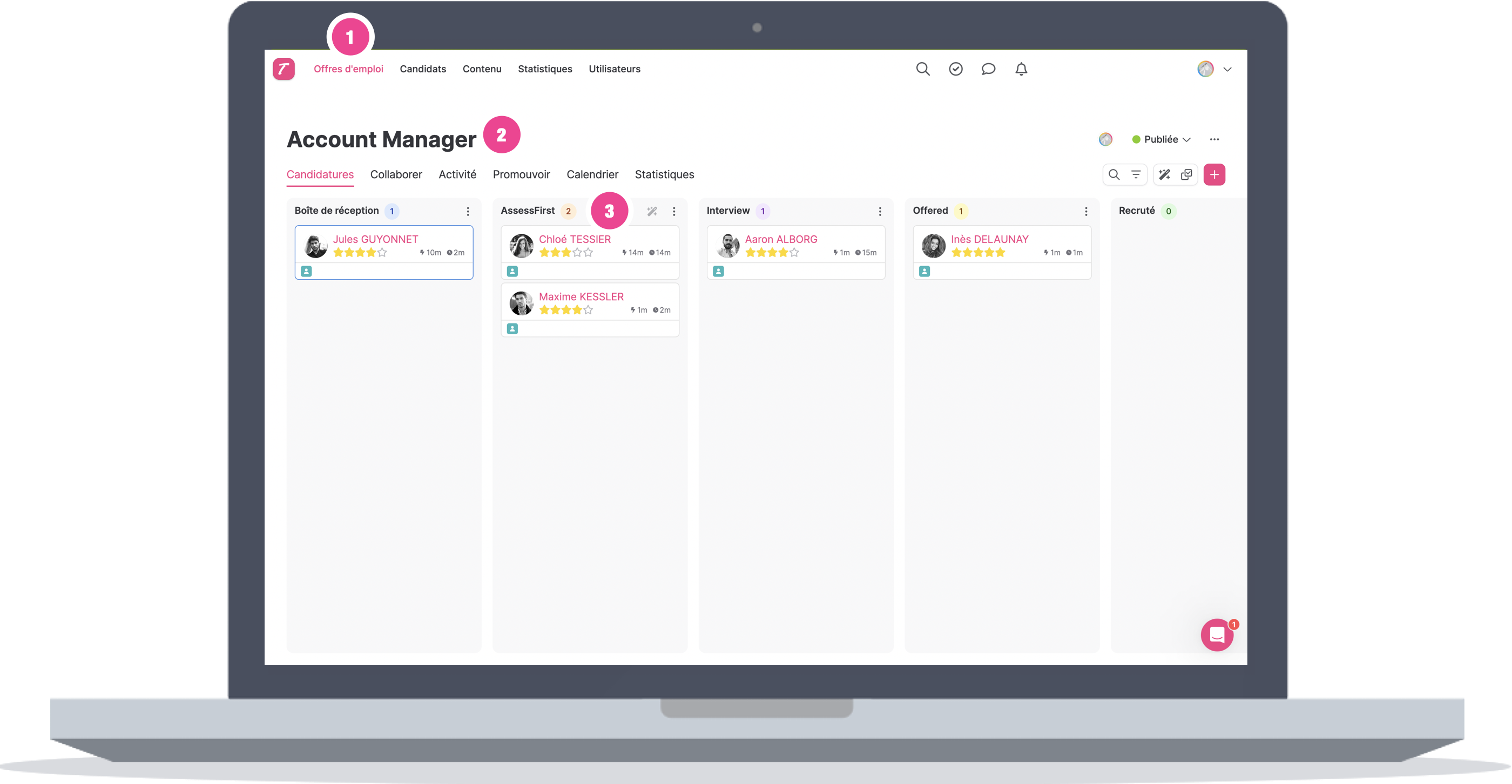The height and width of the screenshot is (784, 1512).
Task: Expand the Publiée status dropdown
Action: [1162, 139]
